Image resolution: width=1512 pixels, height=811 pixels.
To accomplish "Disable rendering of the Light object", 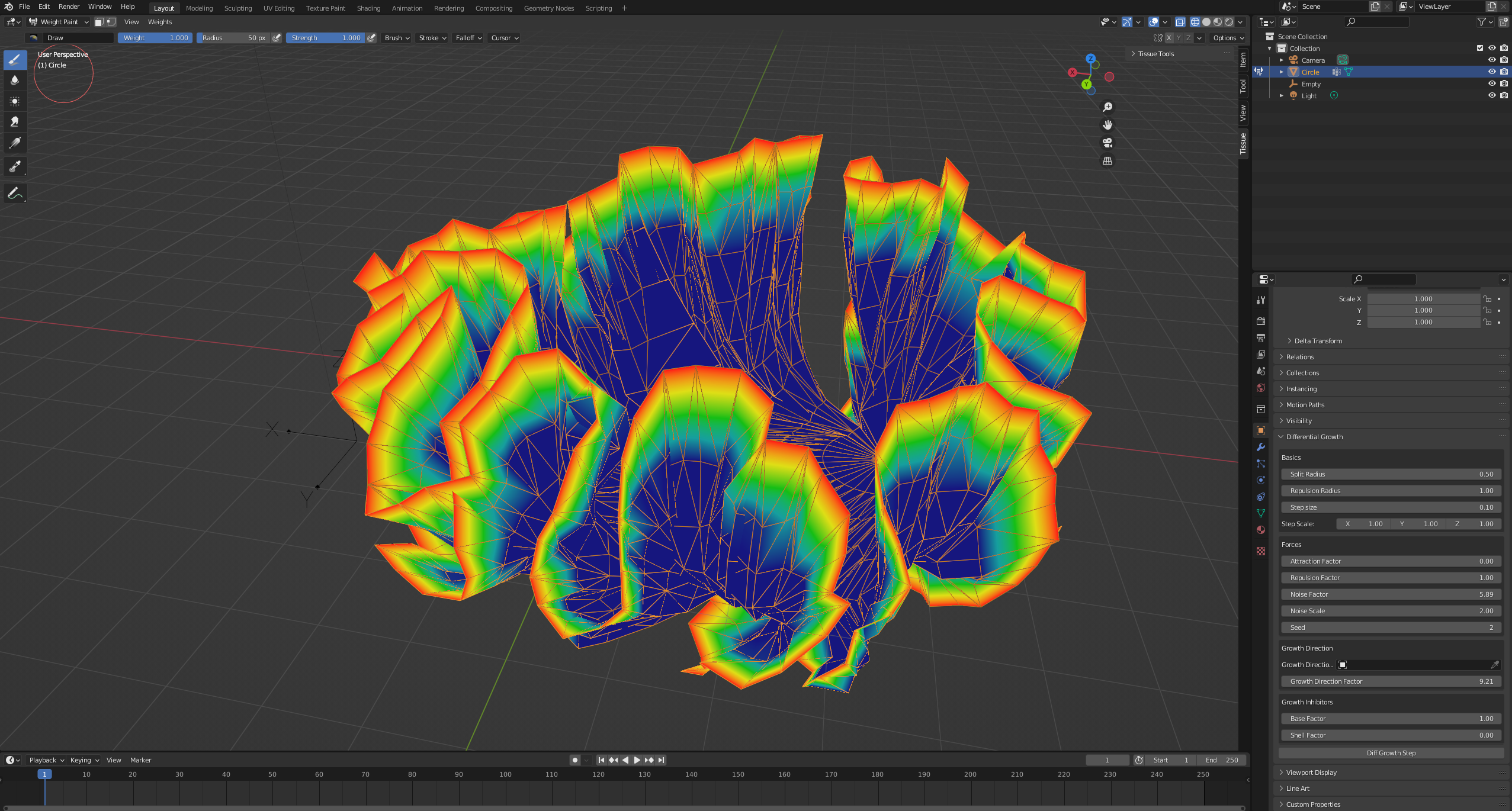I will point(1504,95).
